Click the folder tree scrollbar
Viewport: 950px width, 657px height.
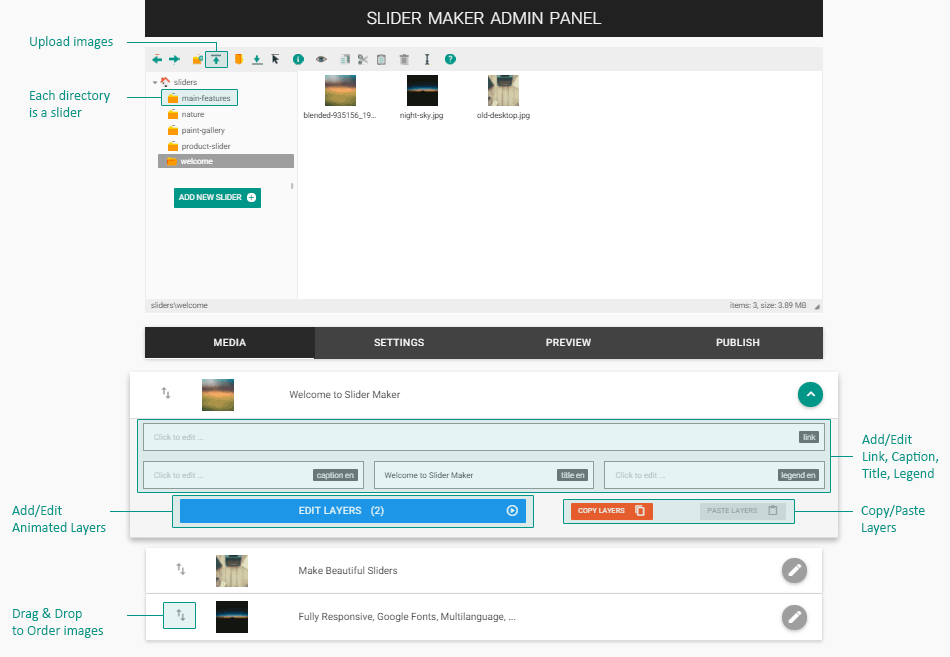click(x=292, y=186)
